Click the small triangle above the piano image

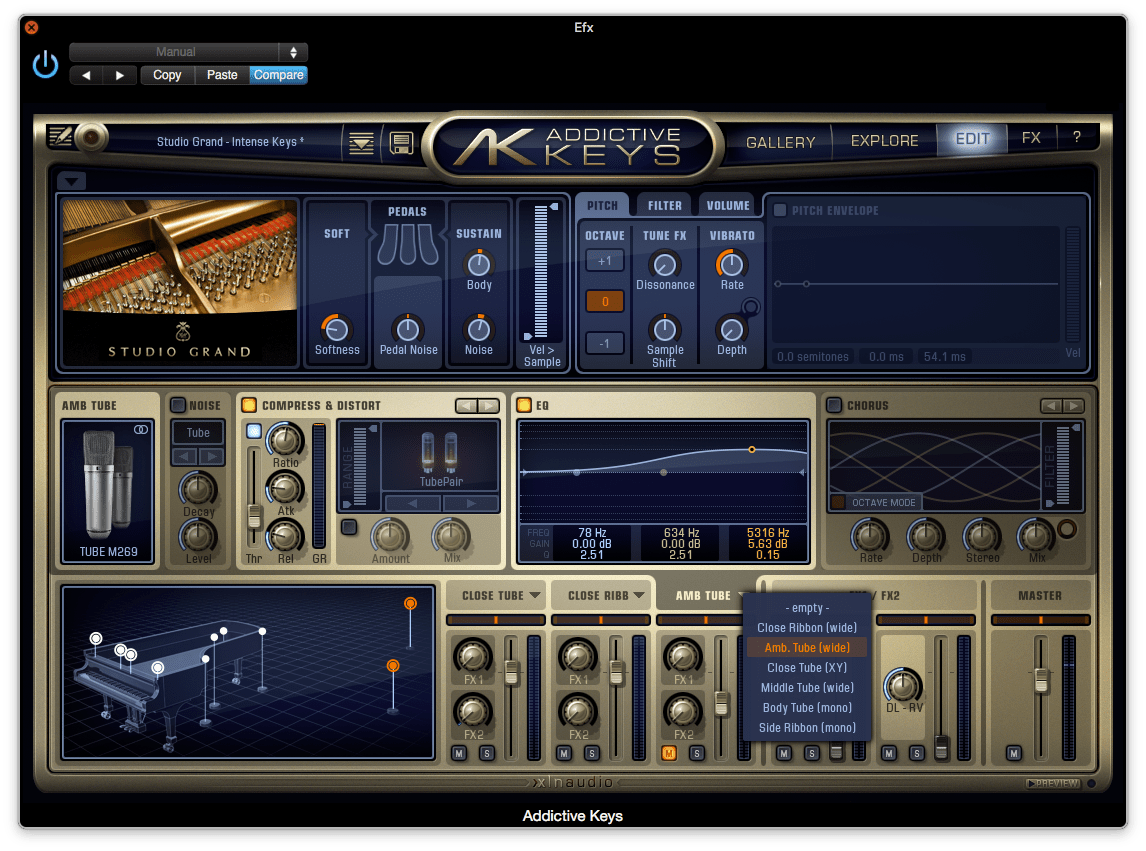[72, 180]
